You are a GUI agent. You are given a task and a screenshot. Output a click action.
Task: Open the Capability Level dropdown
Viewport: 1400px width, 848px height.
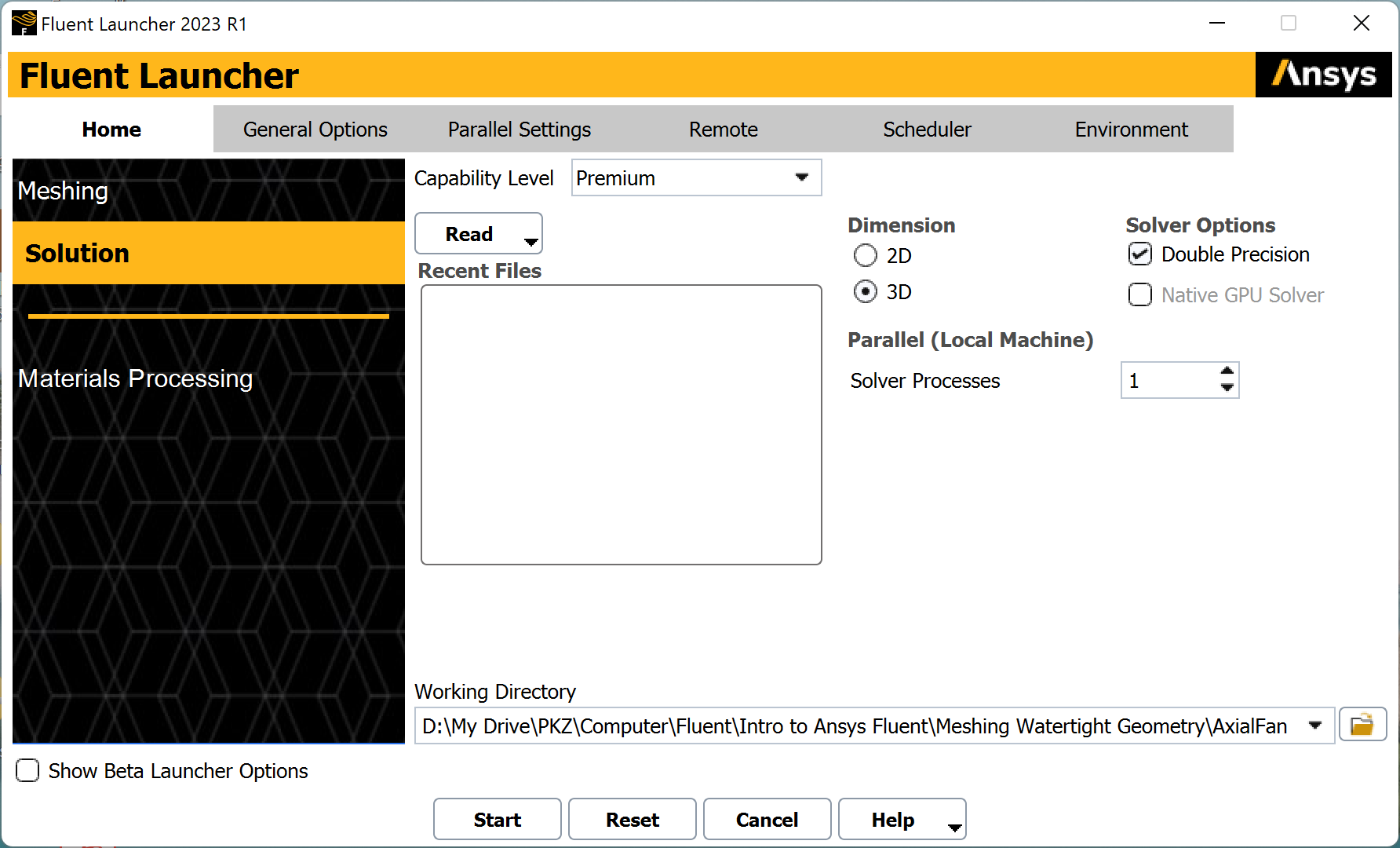(x=696, y=178)
